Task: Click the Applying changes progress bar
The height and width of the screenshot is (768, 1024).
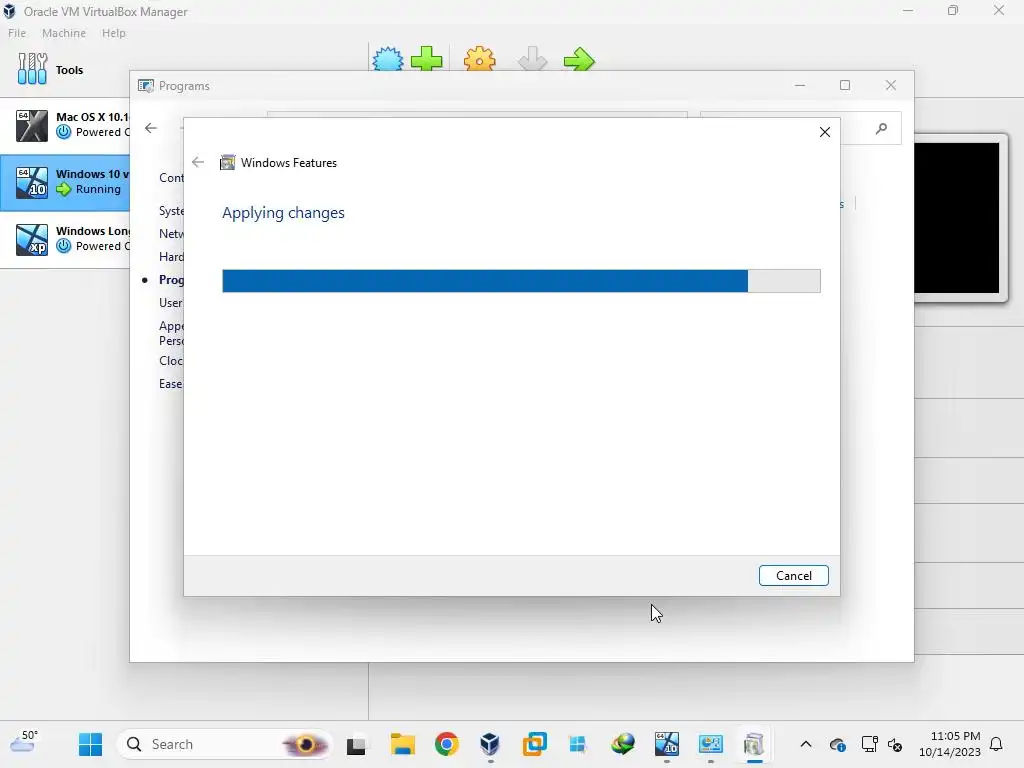Action: (x=521, y=281)
